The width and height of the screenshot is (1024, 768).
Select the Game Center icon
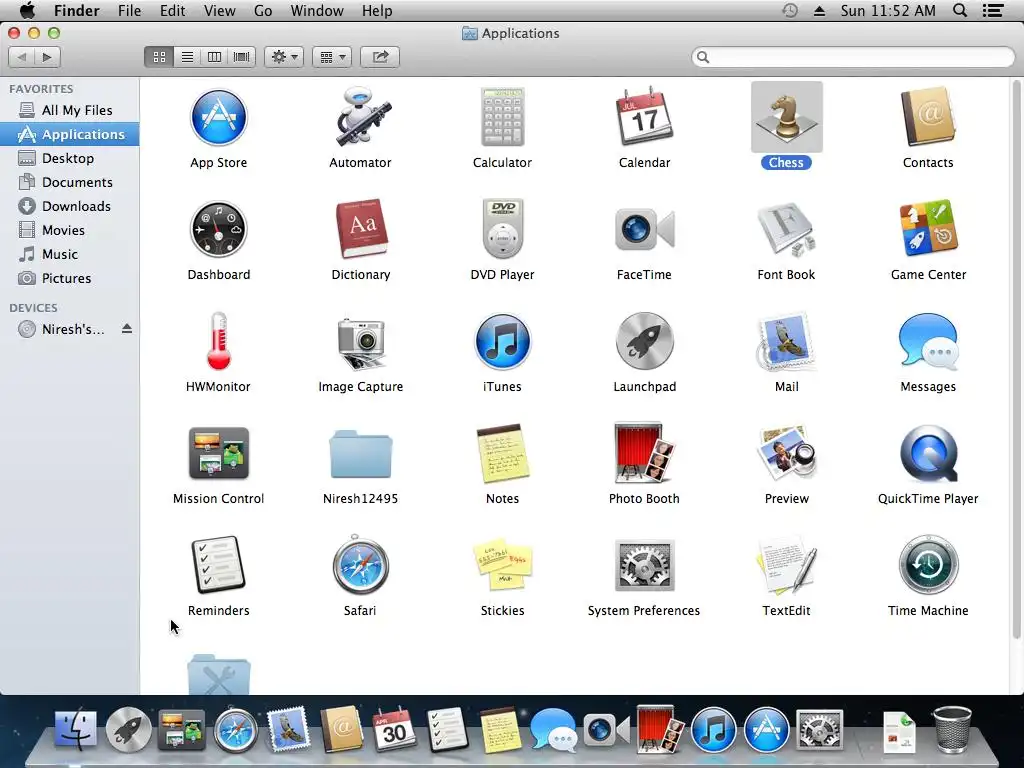pyautogui.click(x=928, y=229)
